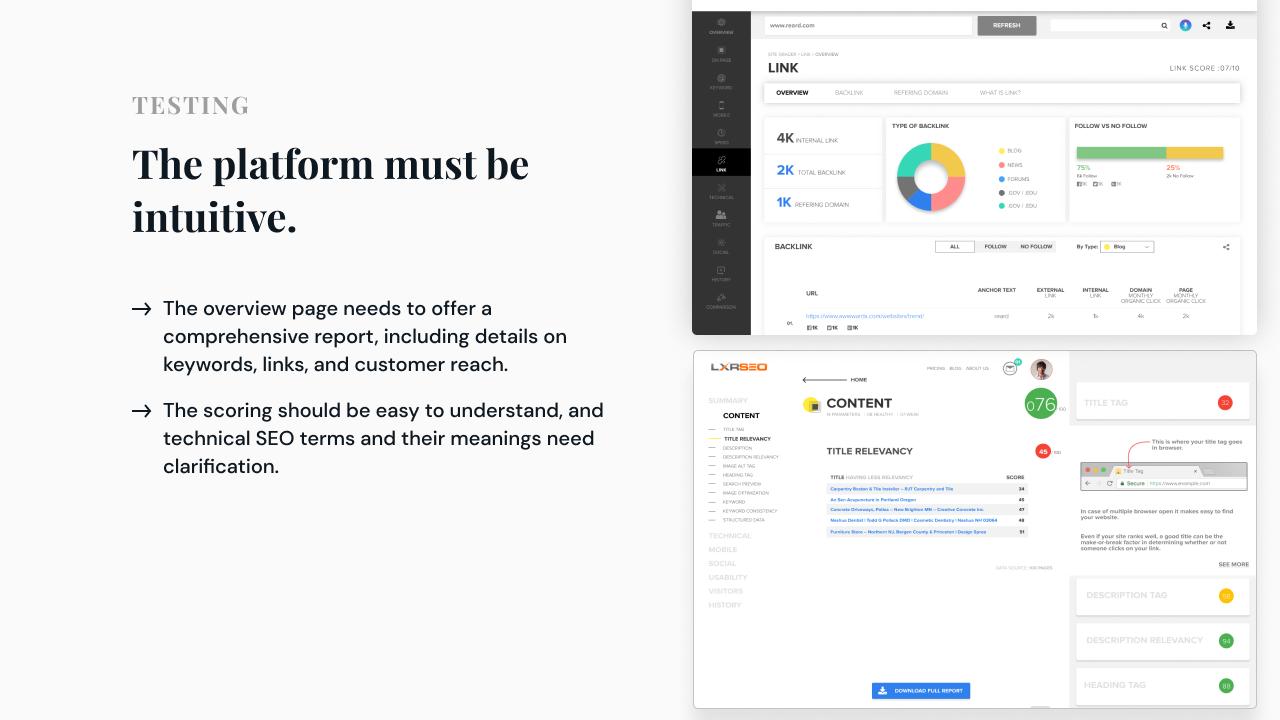Screen dimensions: 1280x720
Task: Open the What Is Link? tab
Action: [x=1000, y=93]
